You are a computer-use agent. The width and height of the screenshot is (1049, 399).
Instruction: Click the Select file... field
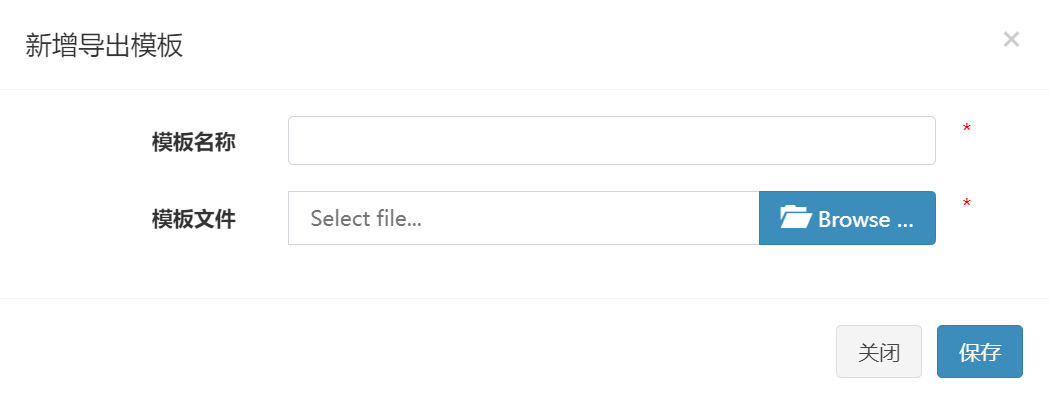click(524, 218)
